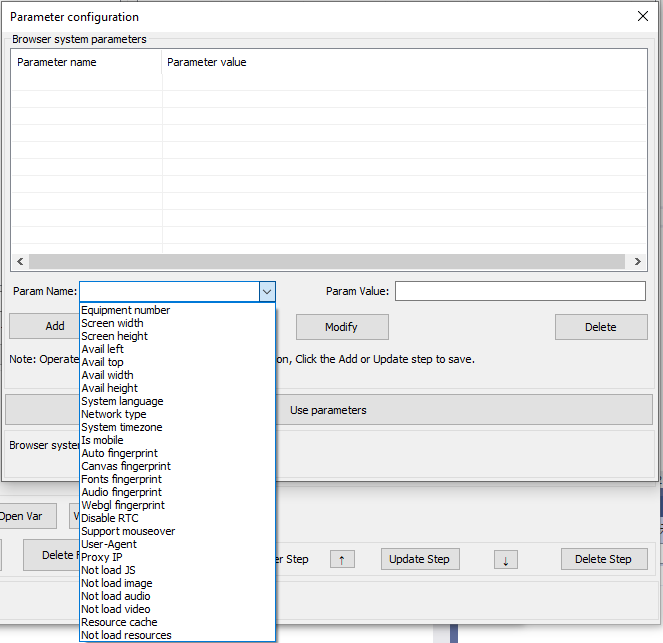663x643 pixels.
Task: Select 'Webgl fingerprint' option
Action: pos(123,505)
